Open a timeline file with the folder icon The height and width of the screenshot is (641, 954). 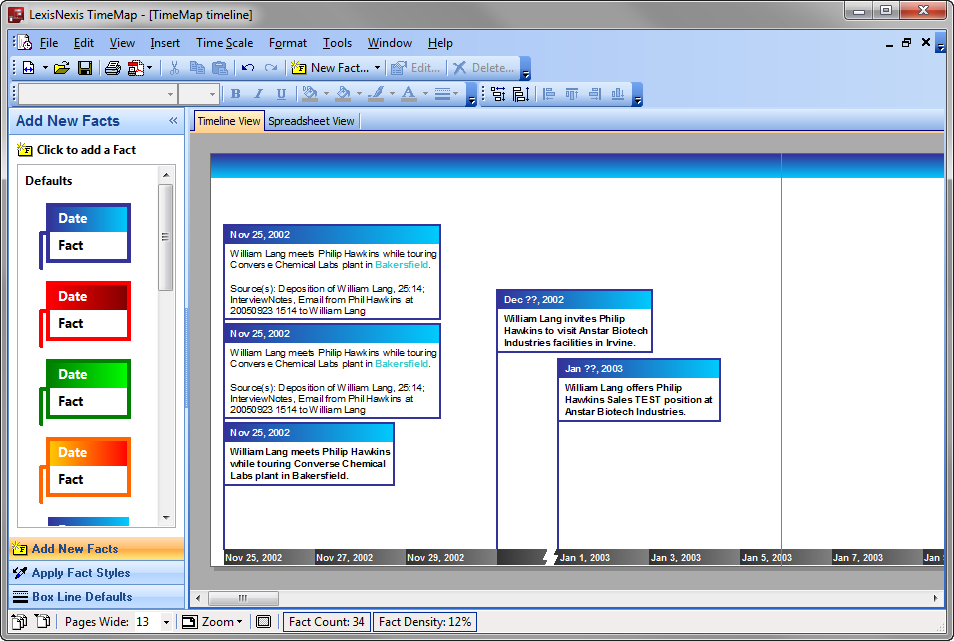click(x=61, y=68)
